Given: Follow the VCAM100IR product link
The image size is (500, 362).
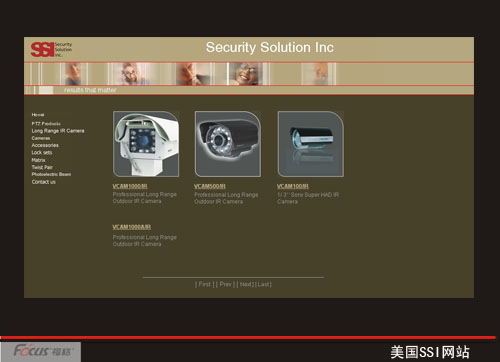Looking at the screenshot, I should tap(293, 186).
